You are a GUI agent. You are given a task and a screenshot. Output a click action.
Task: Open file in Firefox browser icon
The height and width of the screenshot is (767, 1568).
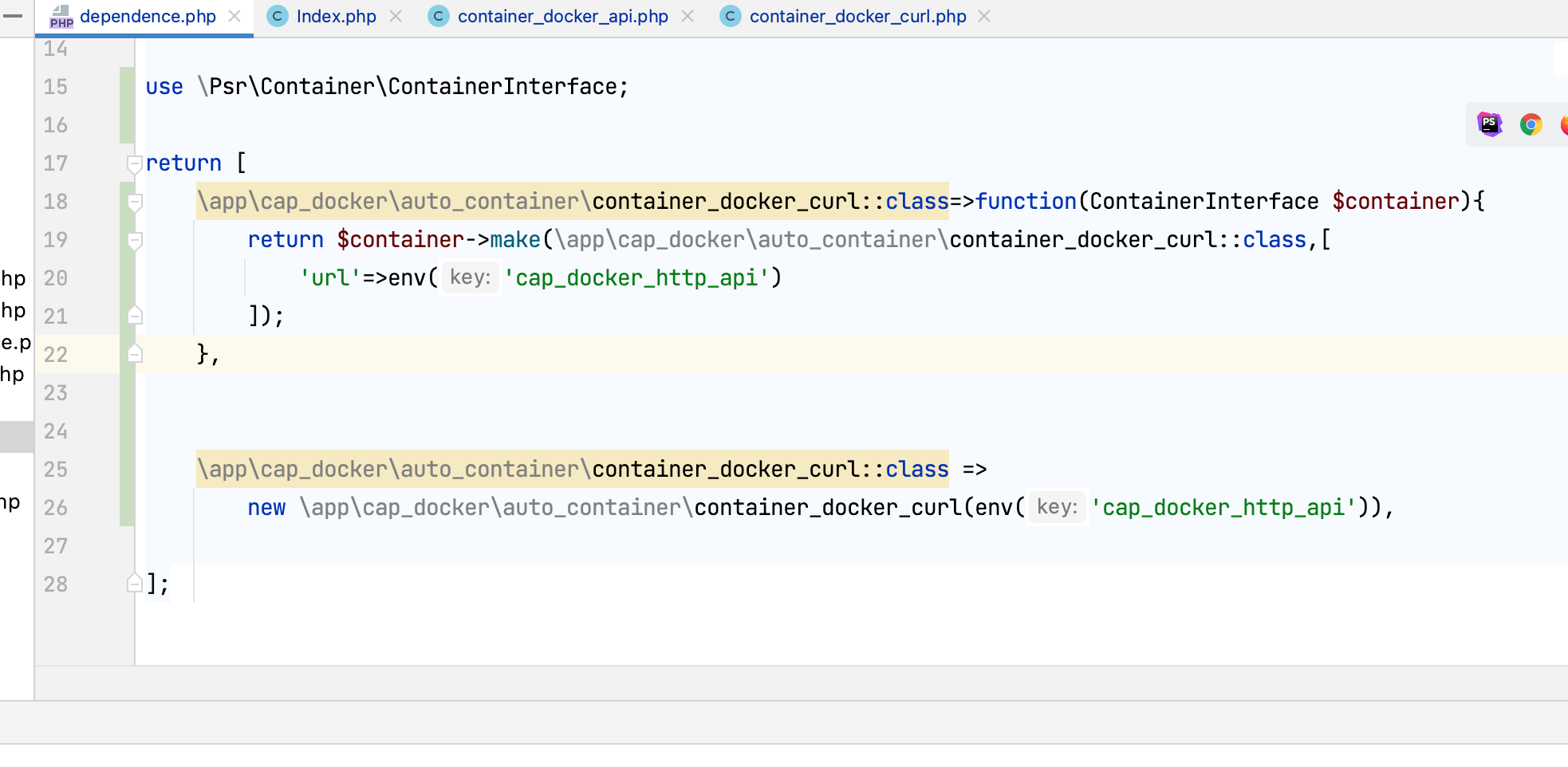pos(1564,124)
